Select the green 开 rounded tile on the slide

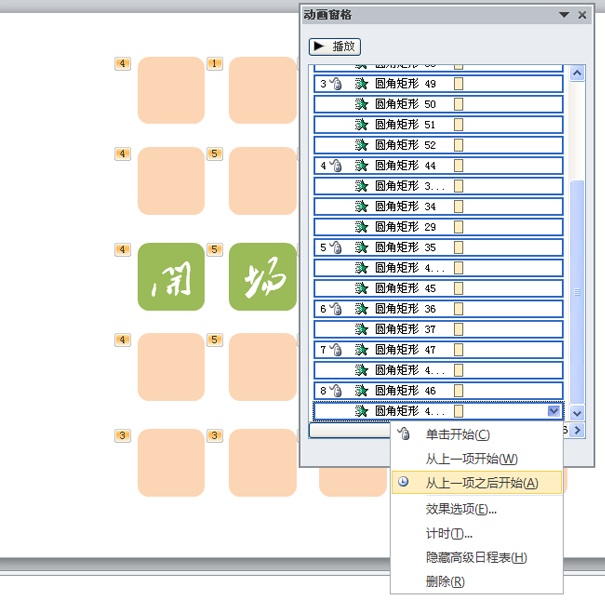171,277
